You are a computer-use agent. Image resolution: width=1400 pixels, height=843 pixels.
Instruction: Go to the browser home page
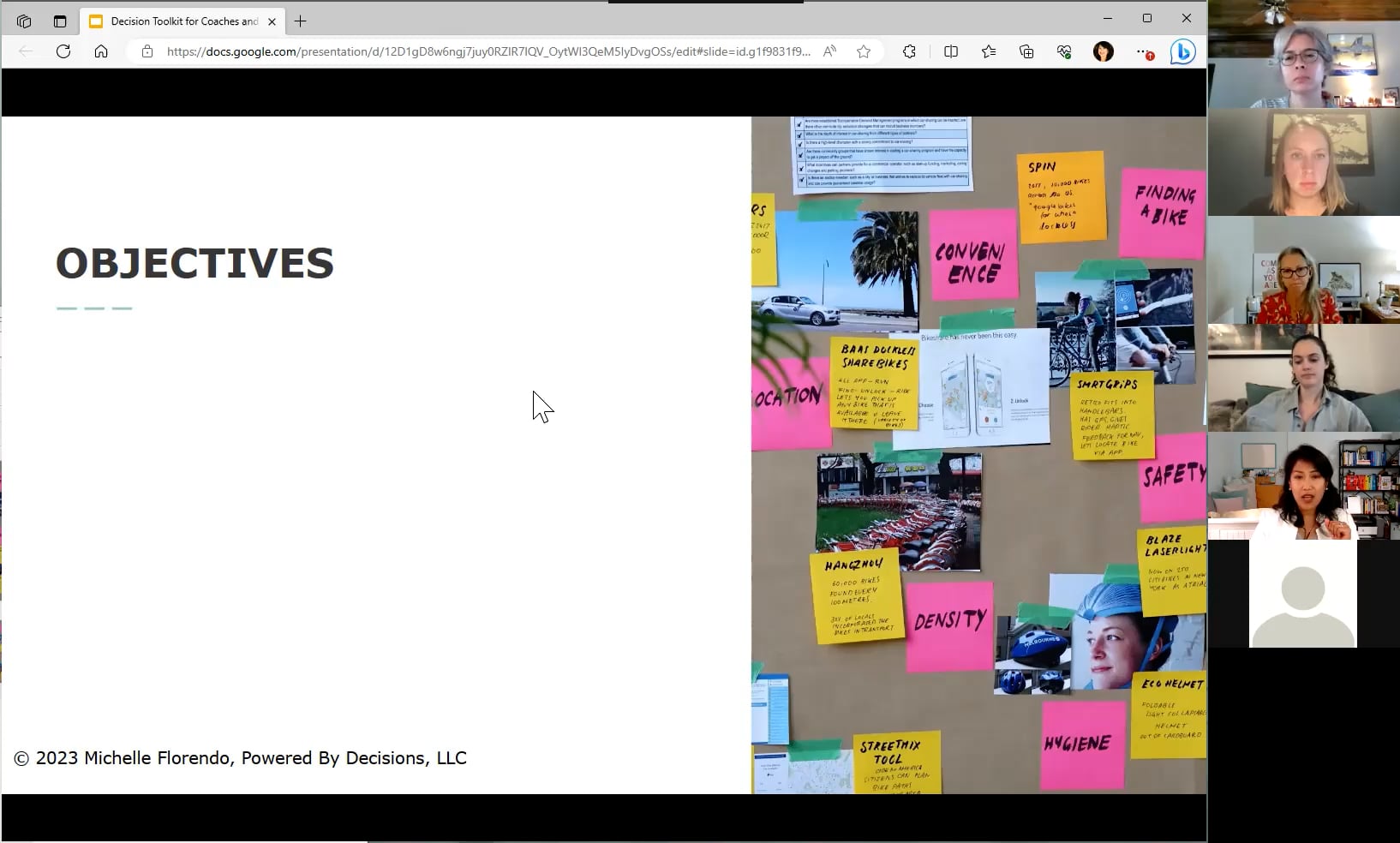click(101, 51)
